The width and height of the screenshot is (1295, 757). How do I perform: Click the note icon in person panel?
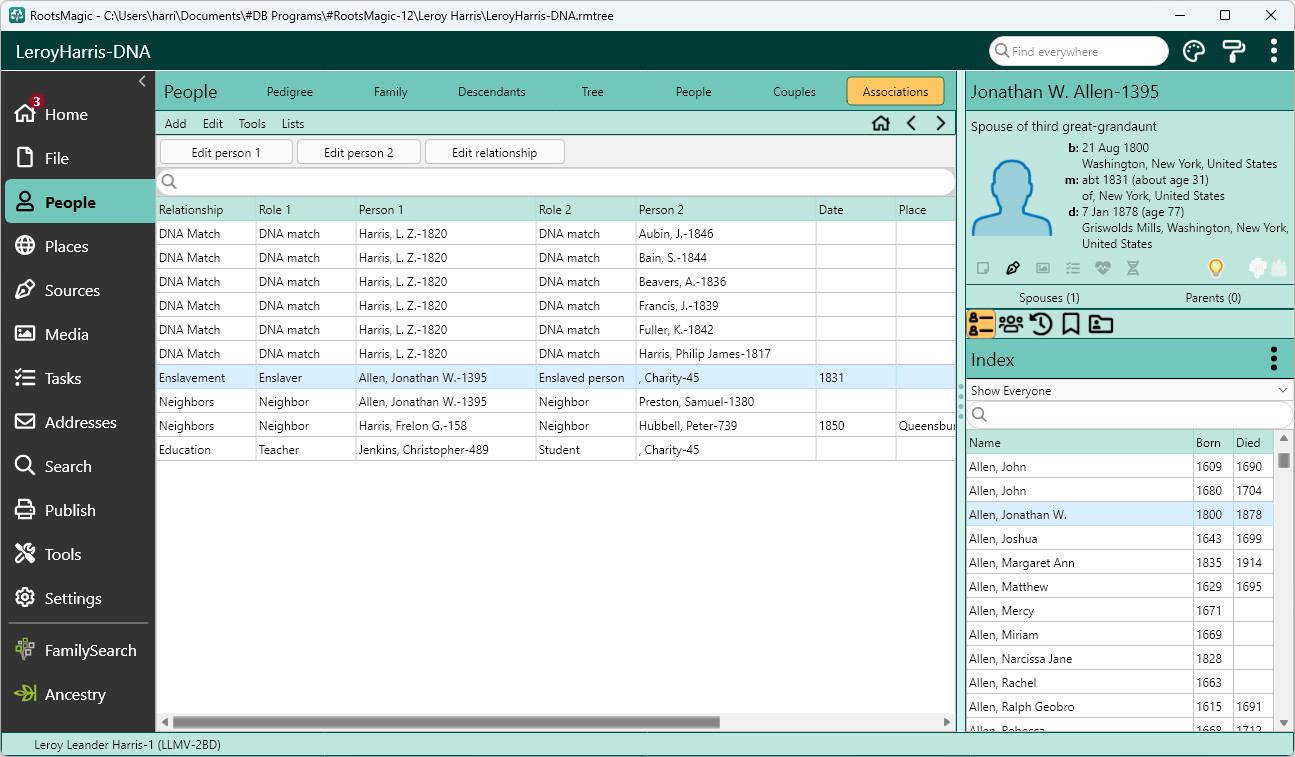[983, 268]
